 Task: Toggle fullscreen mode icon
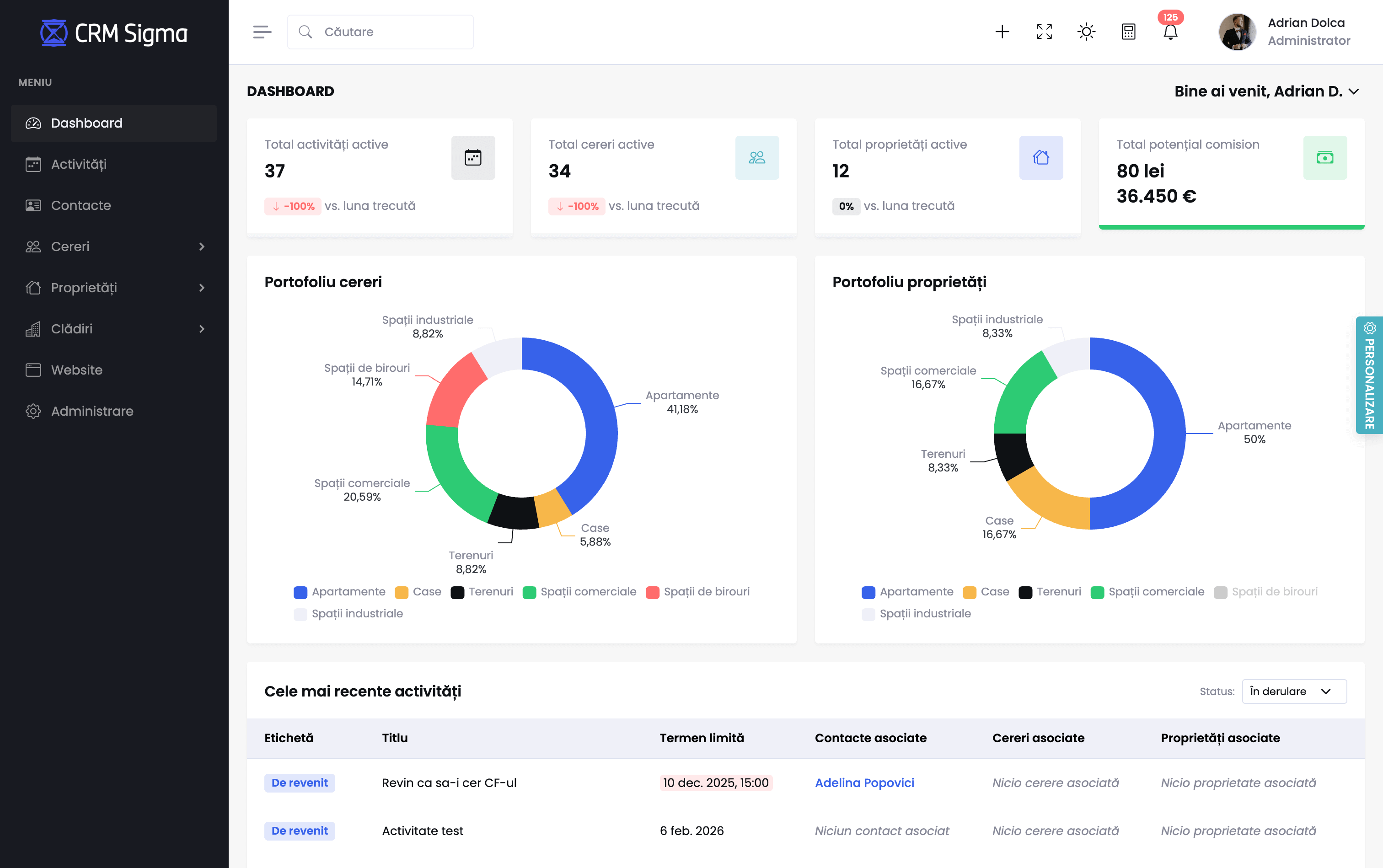click(x=1044, y=32)
